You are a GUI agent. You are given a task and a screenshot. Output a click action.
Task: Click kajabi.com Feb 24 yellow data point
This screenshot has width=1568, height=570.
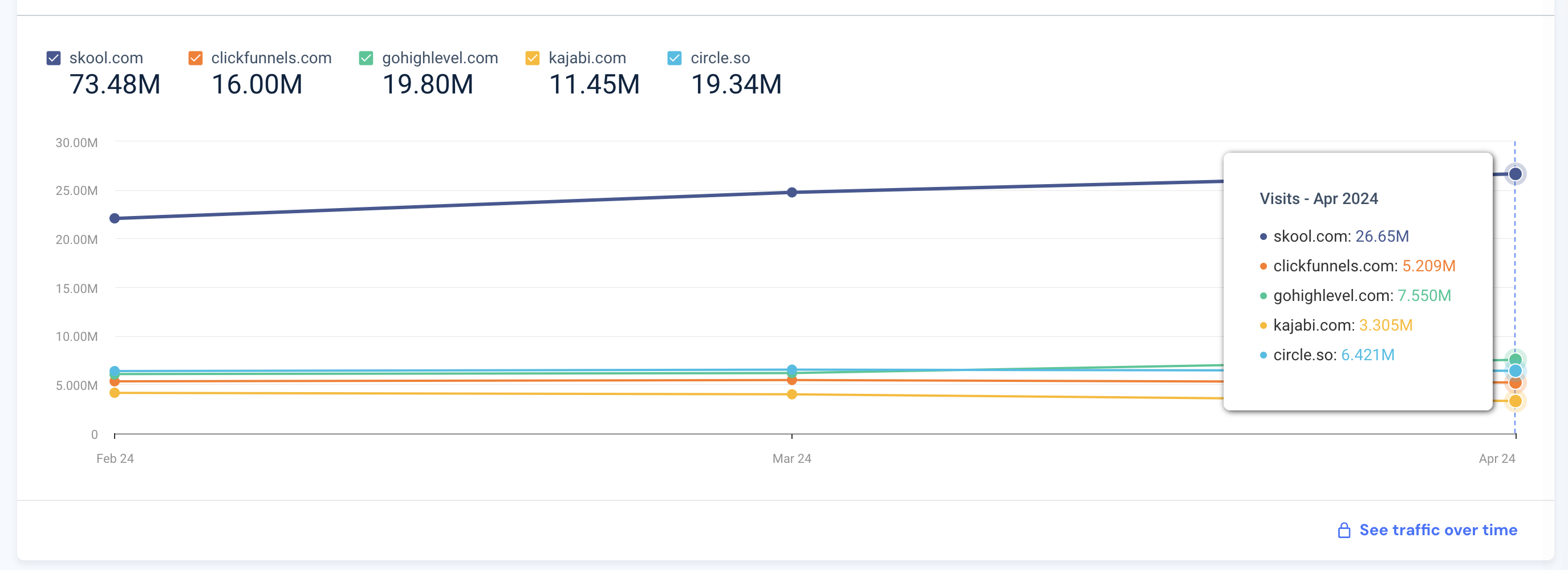pyautogui.click(x=115, y=393)
